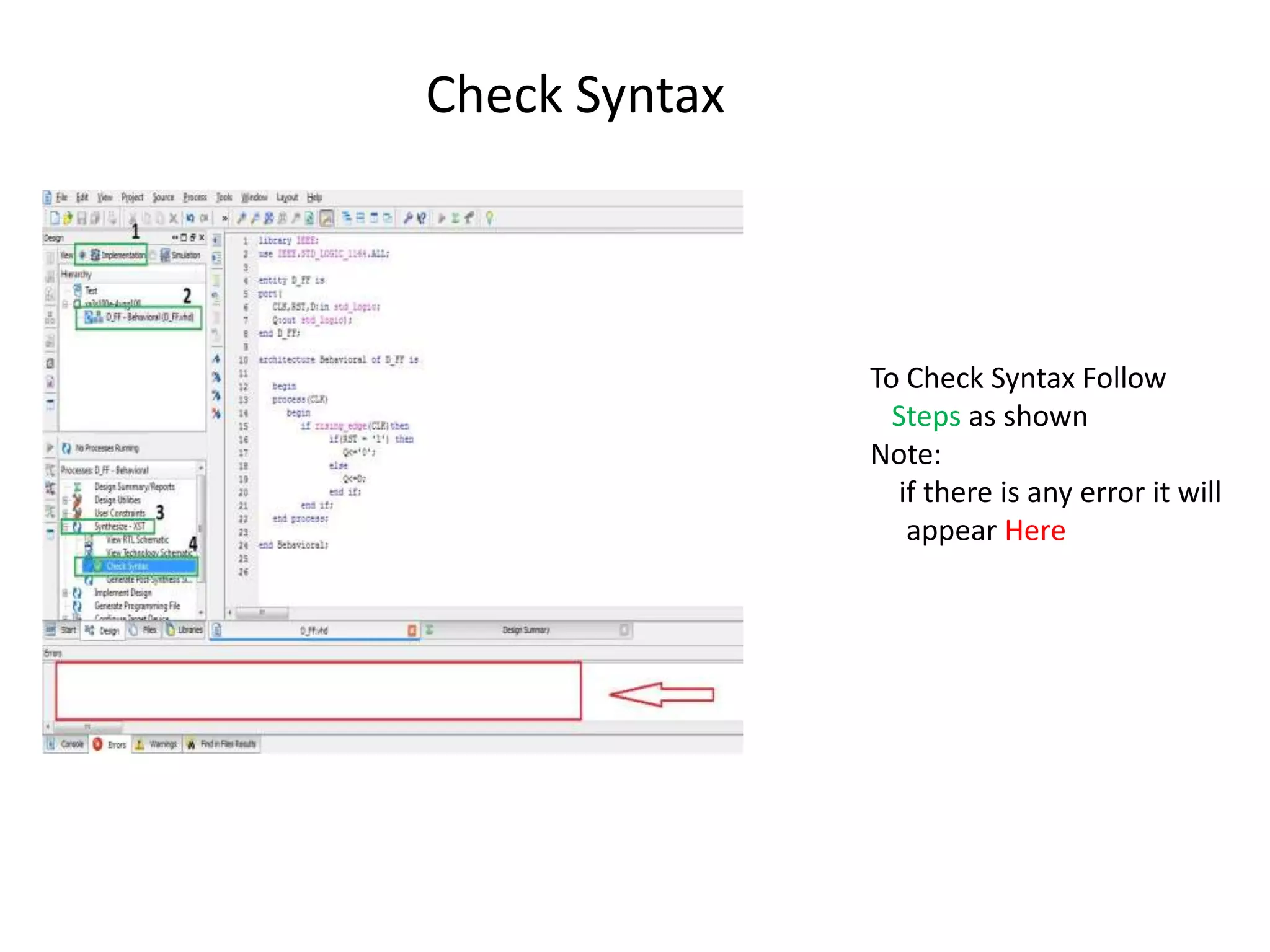Select D_FF - Behavioral in Hierarchy
1270x952 pixels.
pyautogui.click(x=148, y=317)
